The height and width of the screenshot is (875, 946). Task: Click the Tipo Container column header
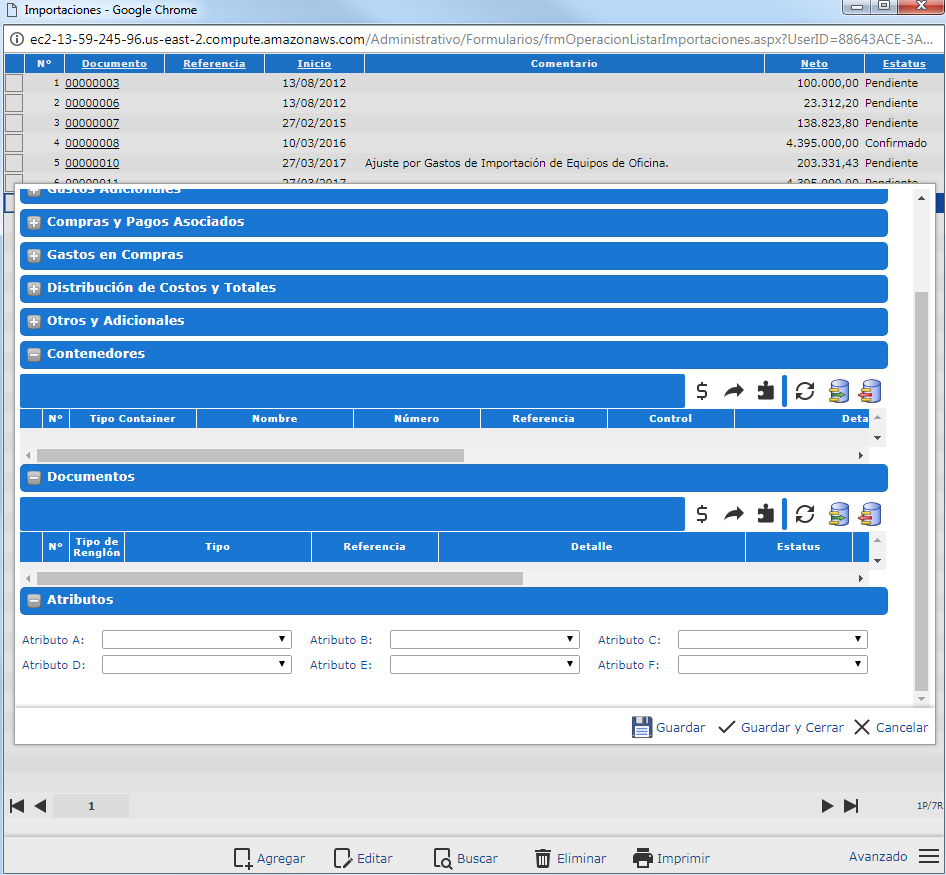click(x=133, y=418)
